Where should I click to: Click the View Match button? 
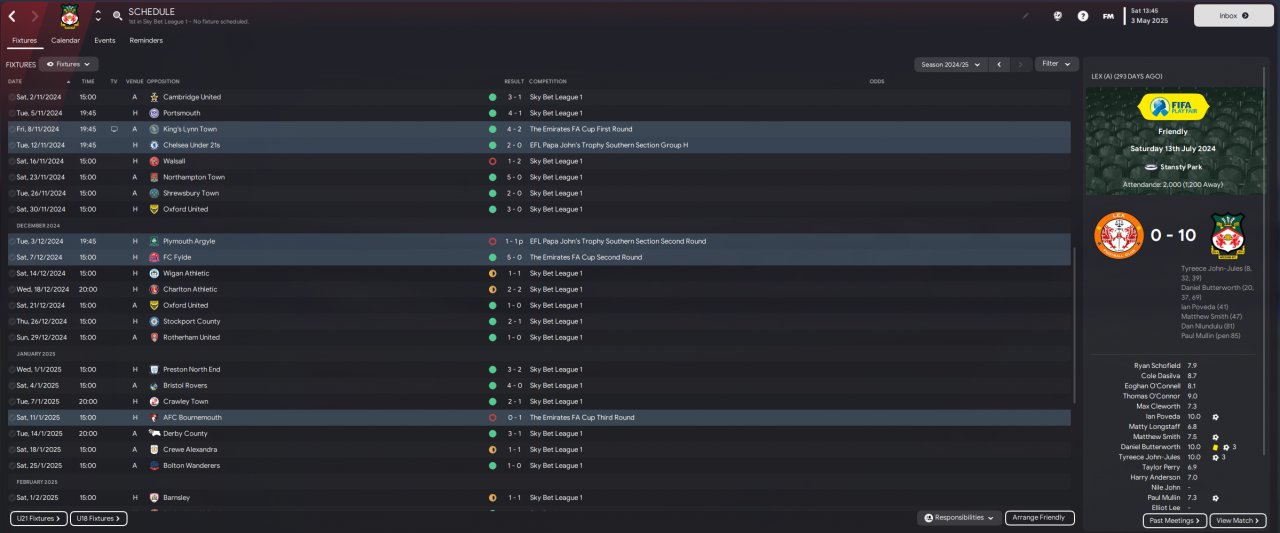[x=1237, y=521]
